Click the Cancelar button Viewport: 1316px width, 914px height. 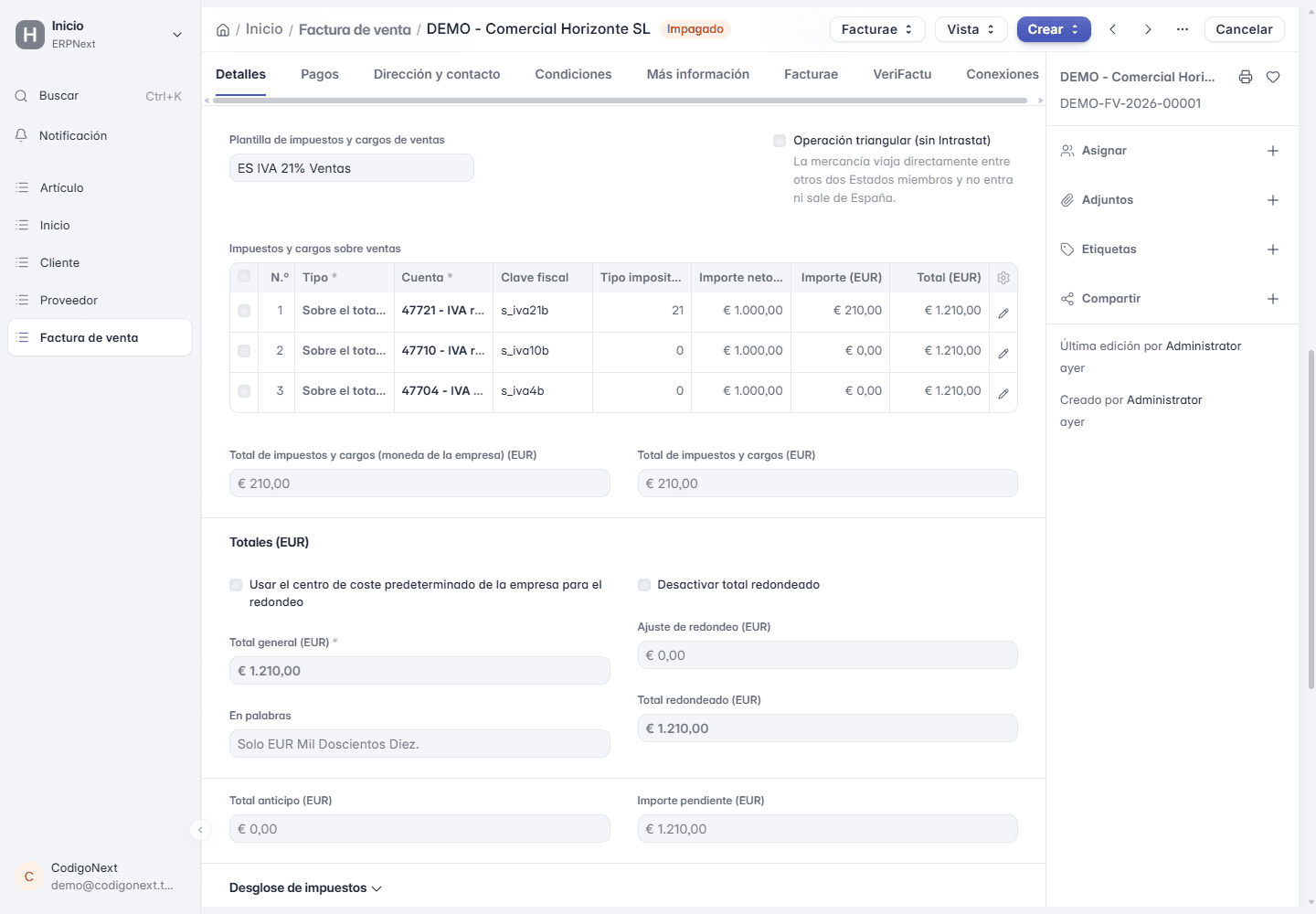point(1244,29)
